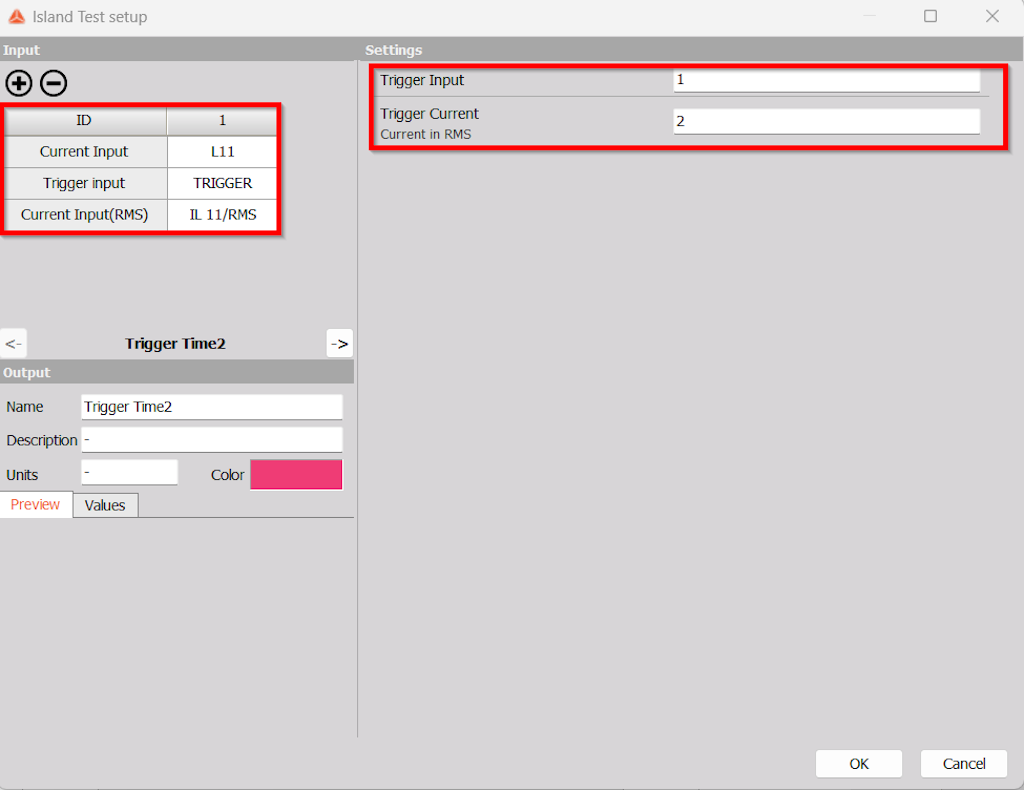Click the ID column header cell
This screenshot has width=1024, height=790.
(85, 121)
